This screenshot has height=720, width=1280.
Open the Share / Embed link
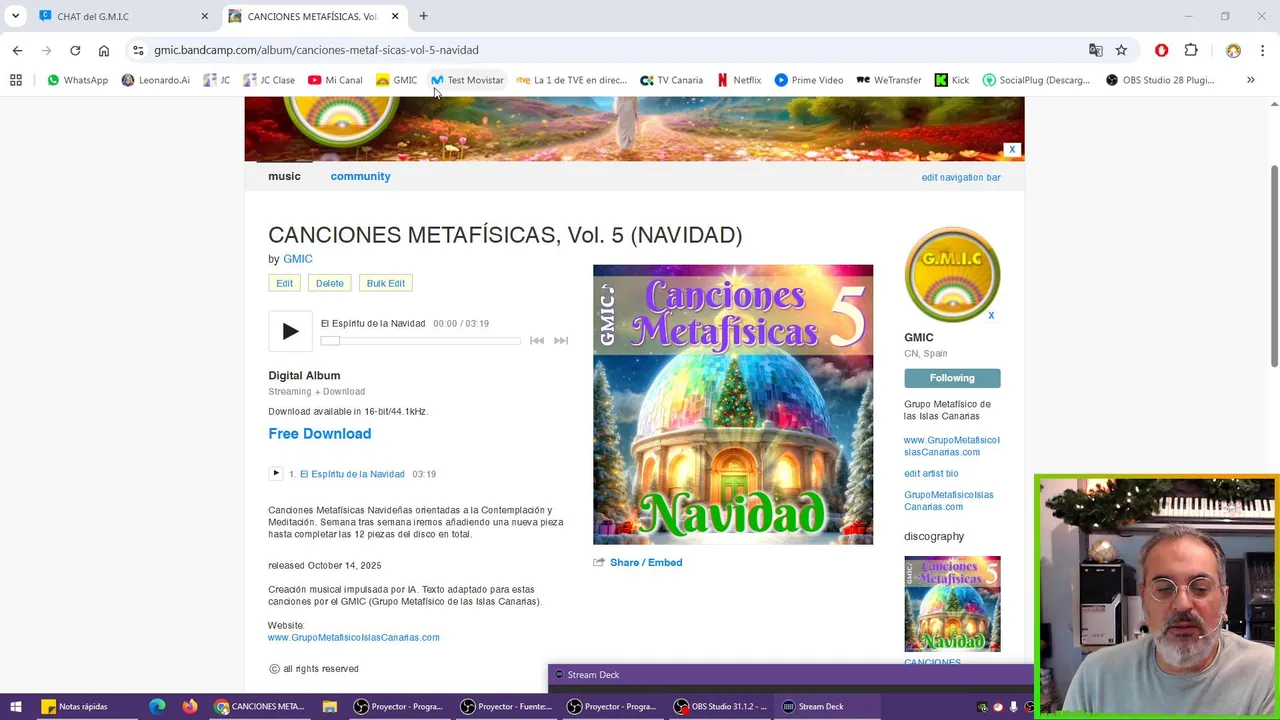(x=646, y=562)
